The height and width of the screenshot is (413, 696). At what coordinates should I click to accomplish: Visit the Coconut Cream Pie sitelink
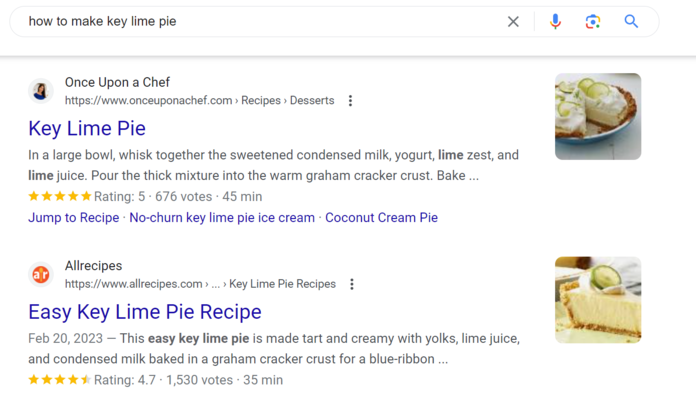click(x=381, y=217)
